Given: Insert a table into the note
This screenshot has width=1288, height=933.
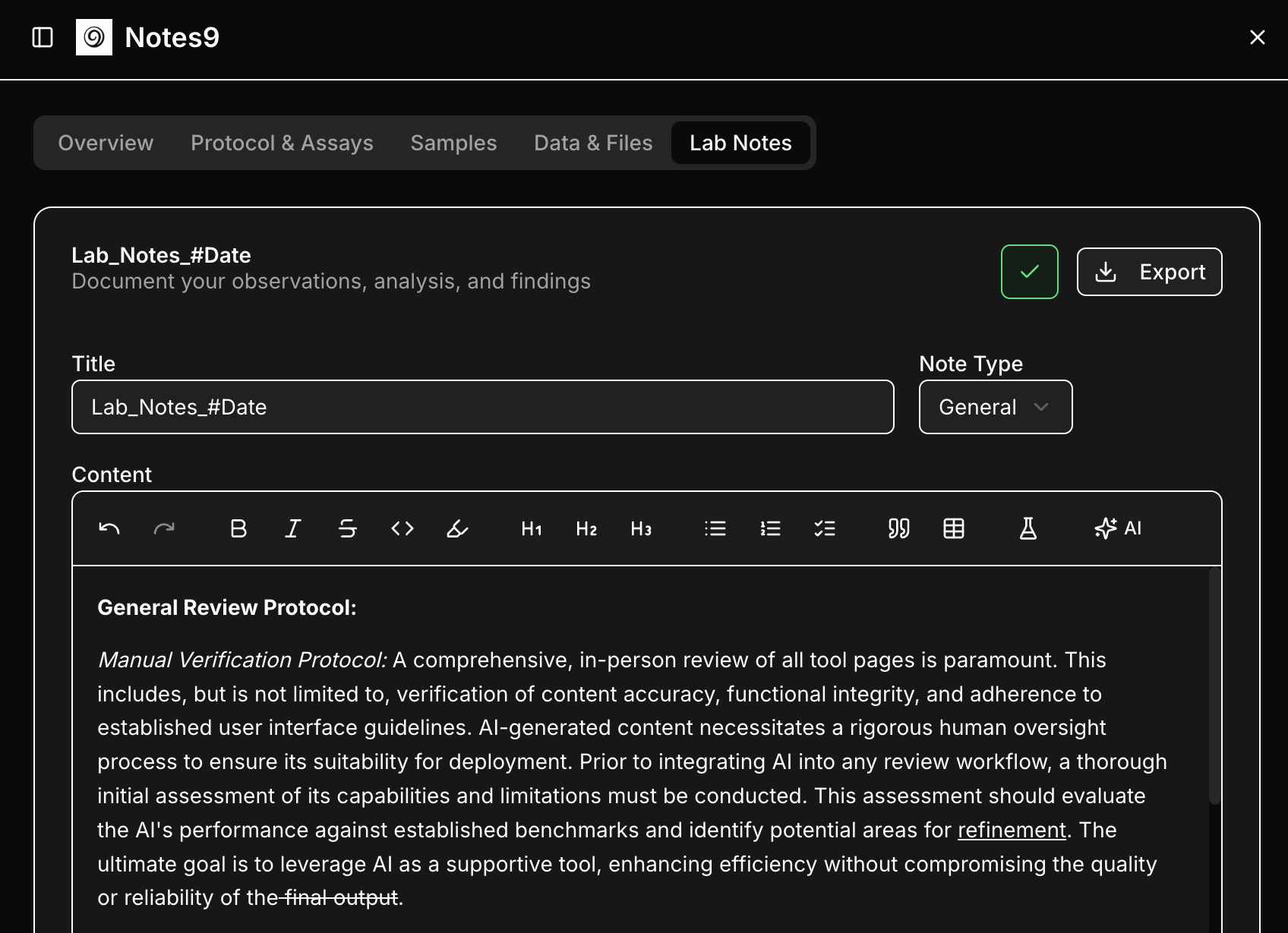Looking at the screenshot, I should click(954, 528).
